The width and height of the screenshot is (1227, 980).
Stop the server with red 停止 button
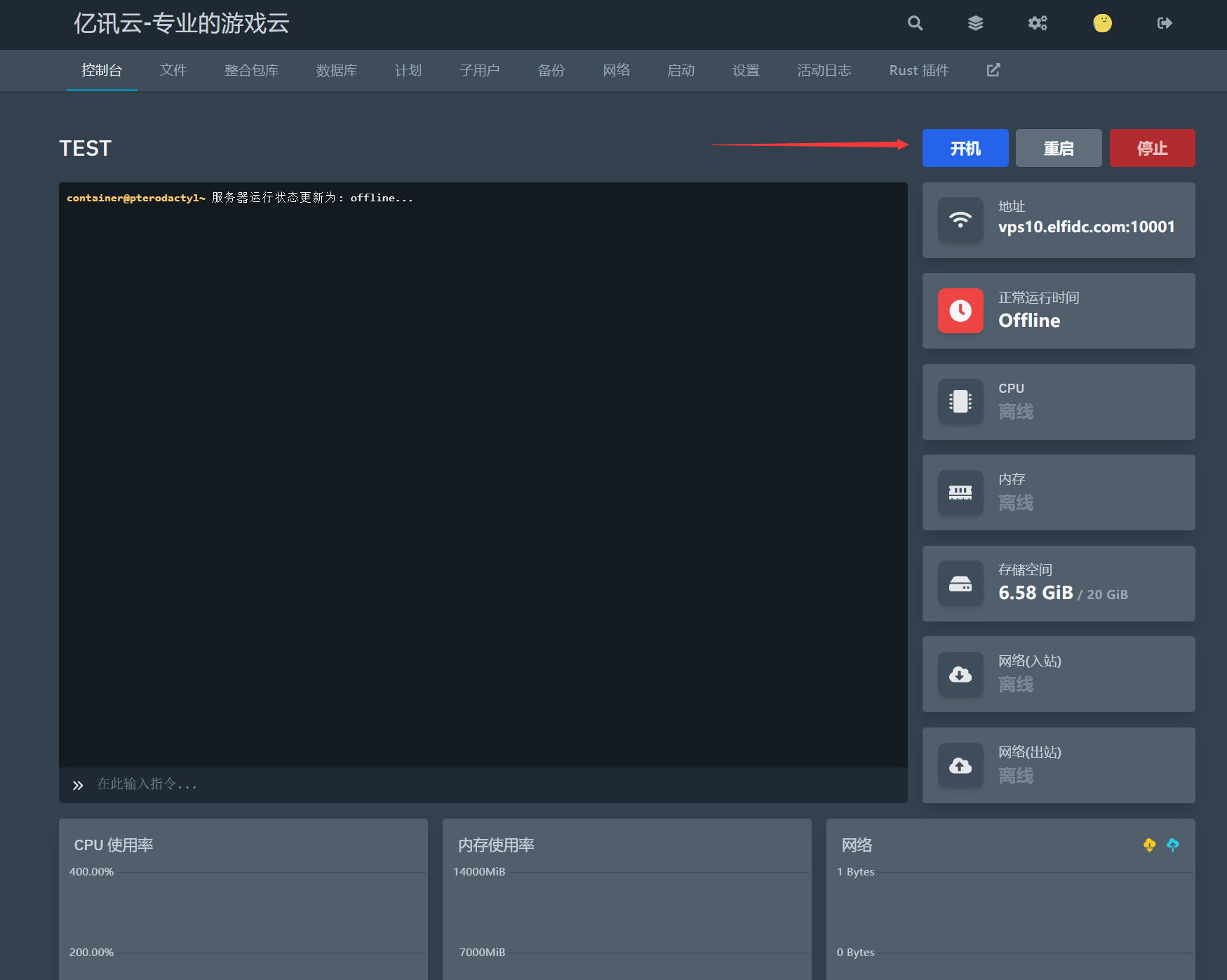(1152, 148)
